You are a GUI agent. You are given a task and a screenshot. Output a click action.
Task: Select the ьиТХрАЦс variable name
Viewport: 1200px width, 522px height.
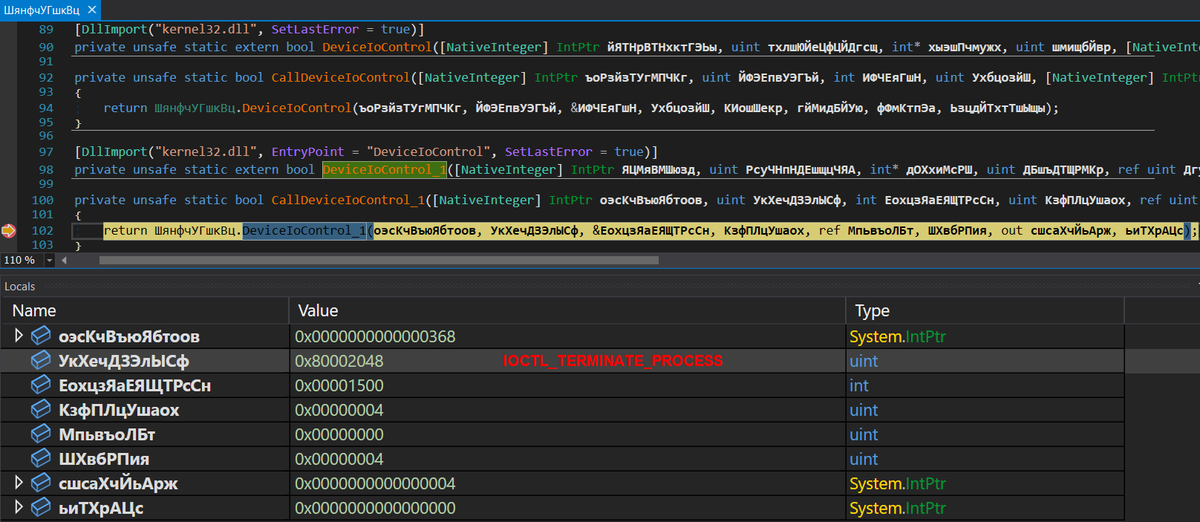tap(100, 509)
